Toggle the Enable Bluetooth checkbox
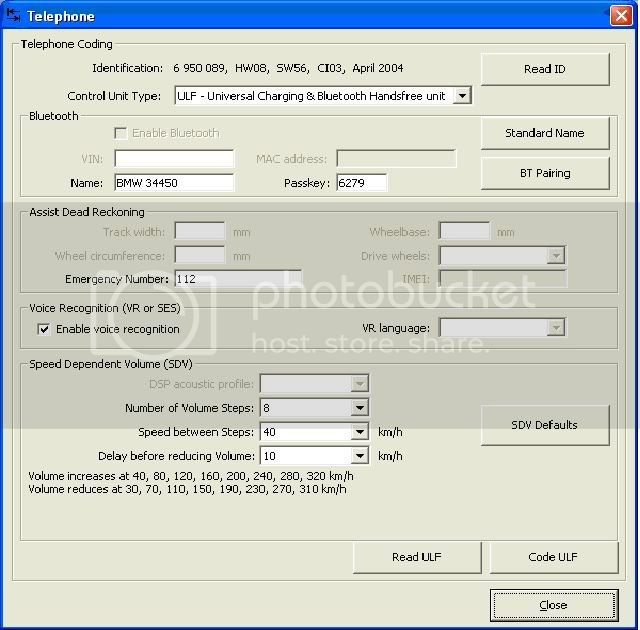The width and height of the screenshot is (640, 630). pos(120,133)
